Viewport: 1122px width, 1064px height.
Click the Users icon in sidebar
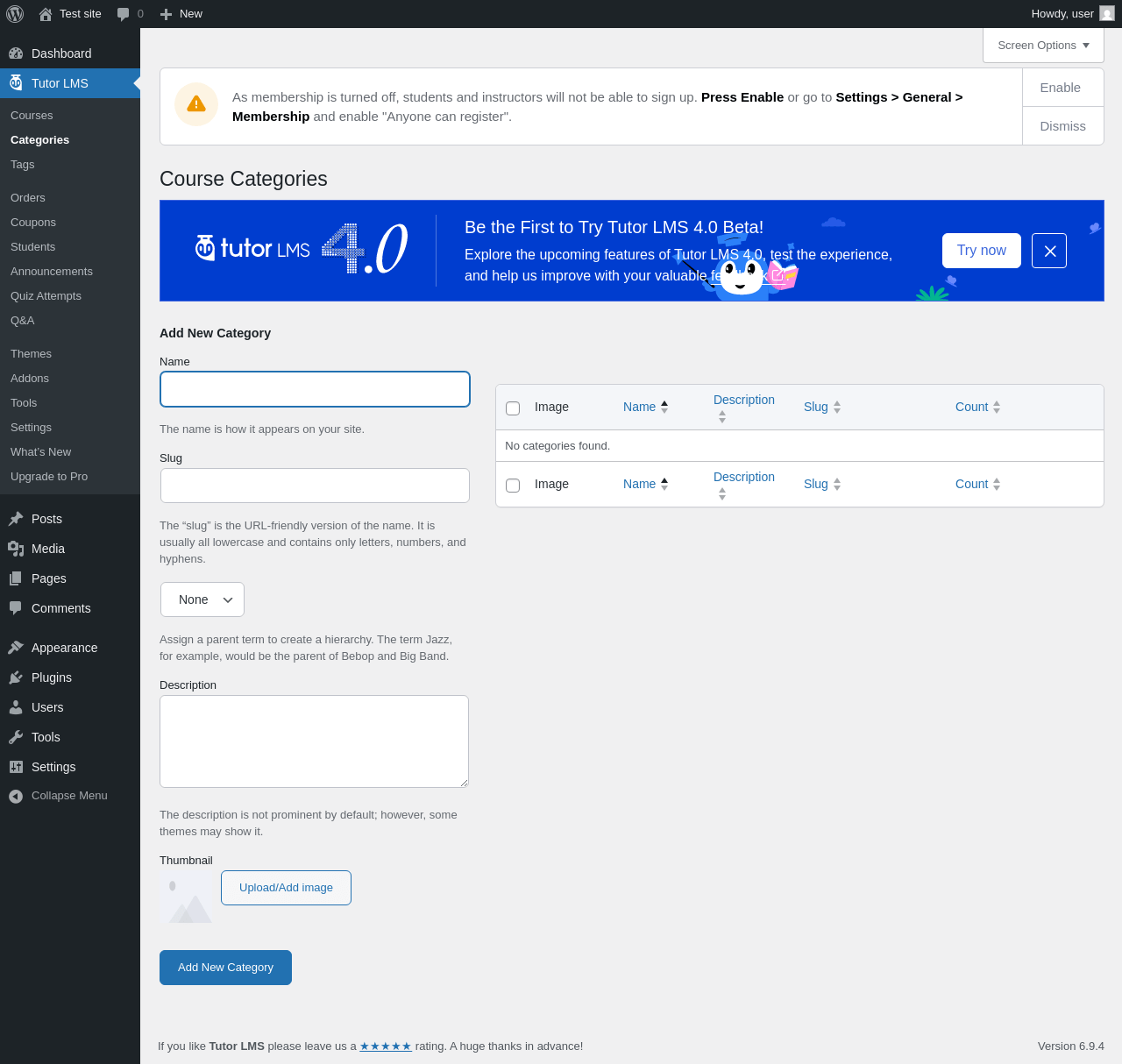point(16,707)
